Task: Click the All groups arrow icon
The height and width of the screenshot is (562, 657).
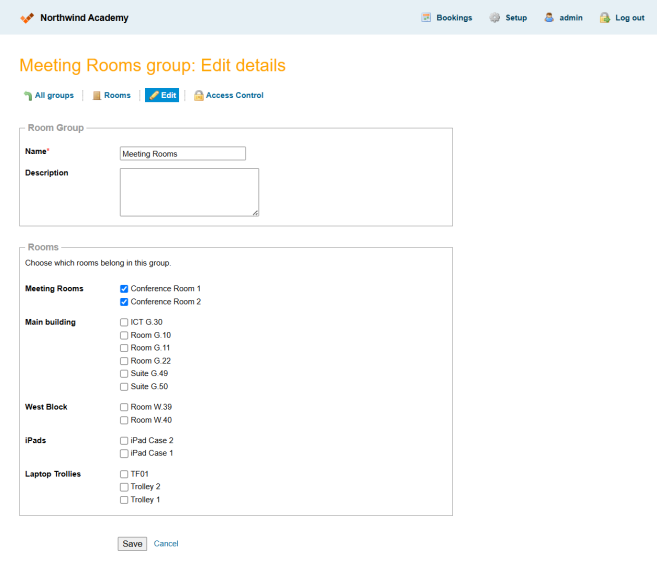Action: click(27, 96)
